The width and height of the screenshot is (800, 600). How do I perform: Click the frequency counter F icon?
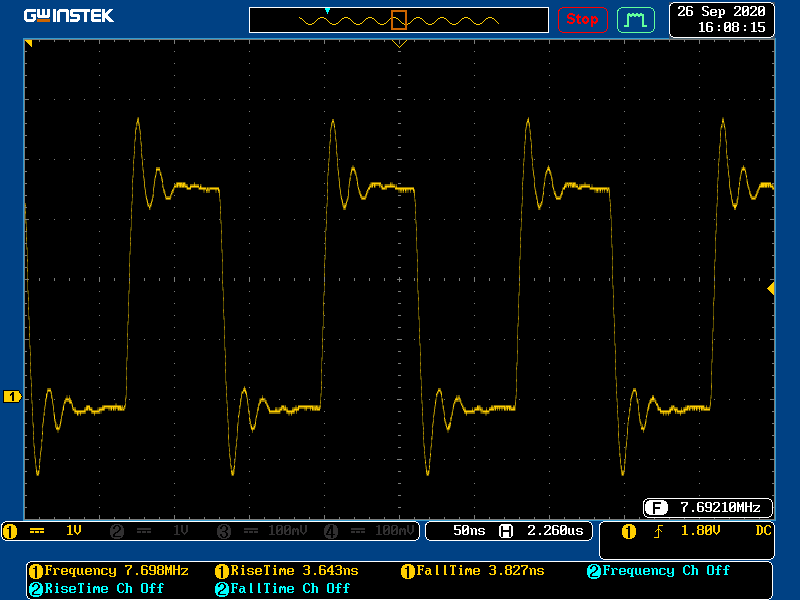(x=656, y=507)
